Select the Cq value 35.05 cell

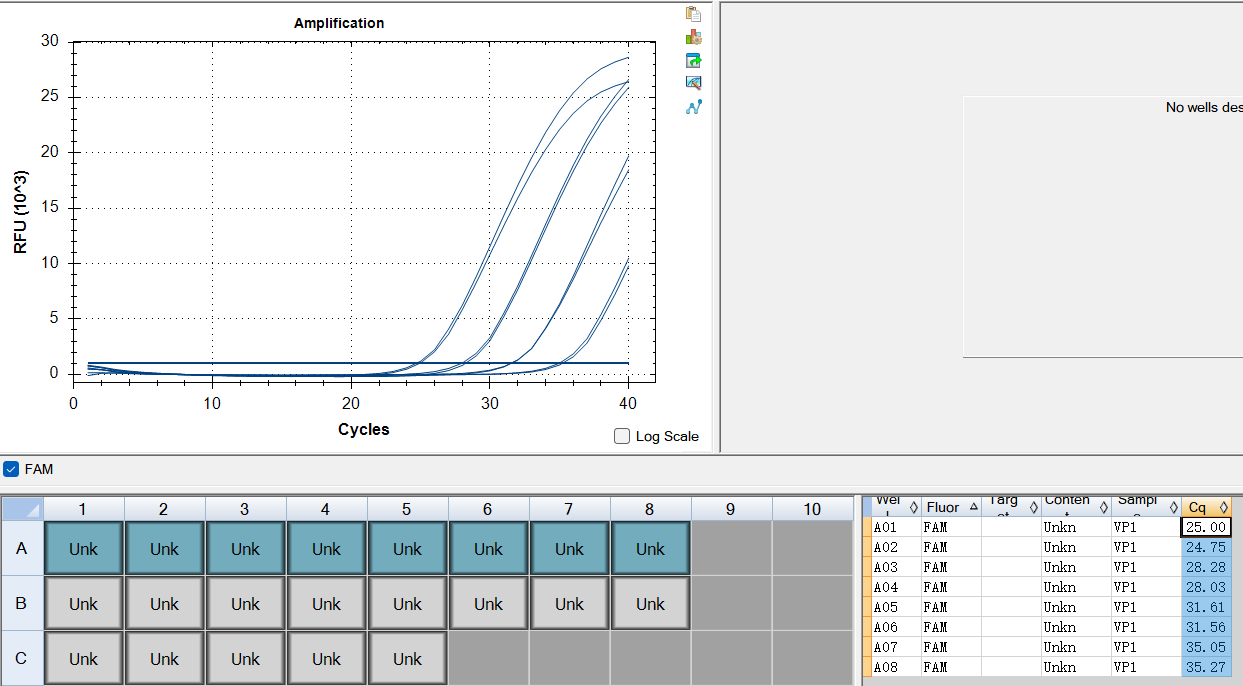(x=1206, y=647)
